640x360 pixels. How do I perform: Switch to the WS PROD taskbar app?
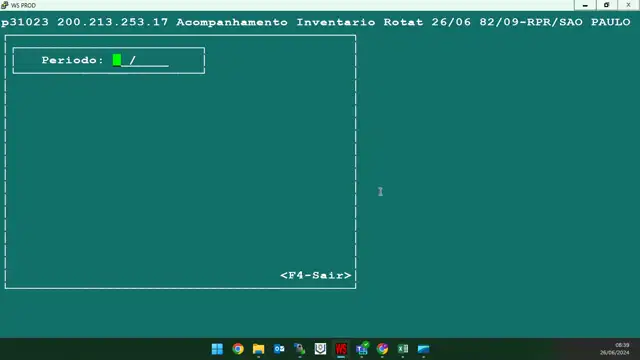(x=341, y=349)
